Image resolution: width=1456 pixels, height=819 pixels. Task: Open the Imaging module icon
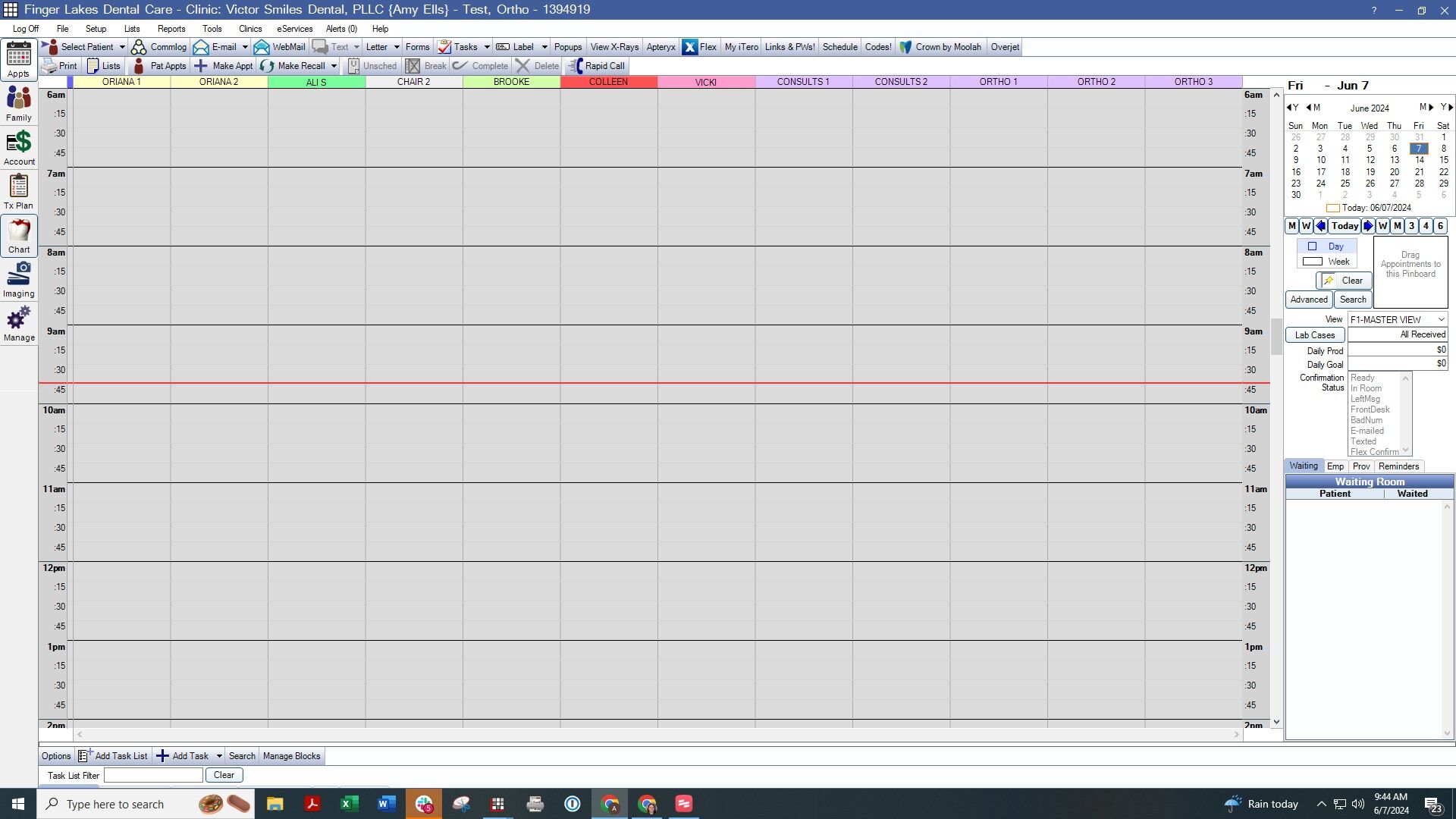pos(19,280)
